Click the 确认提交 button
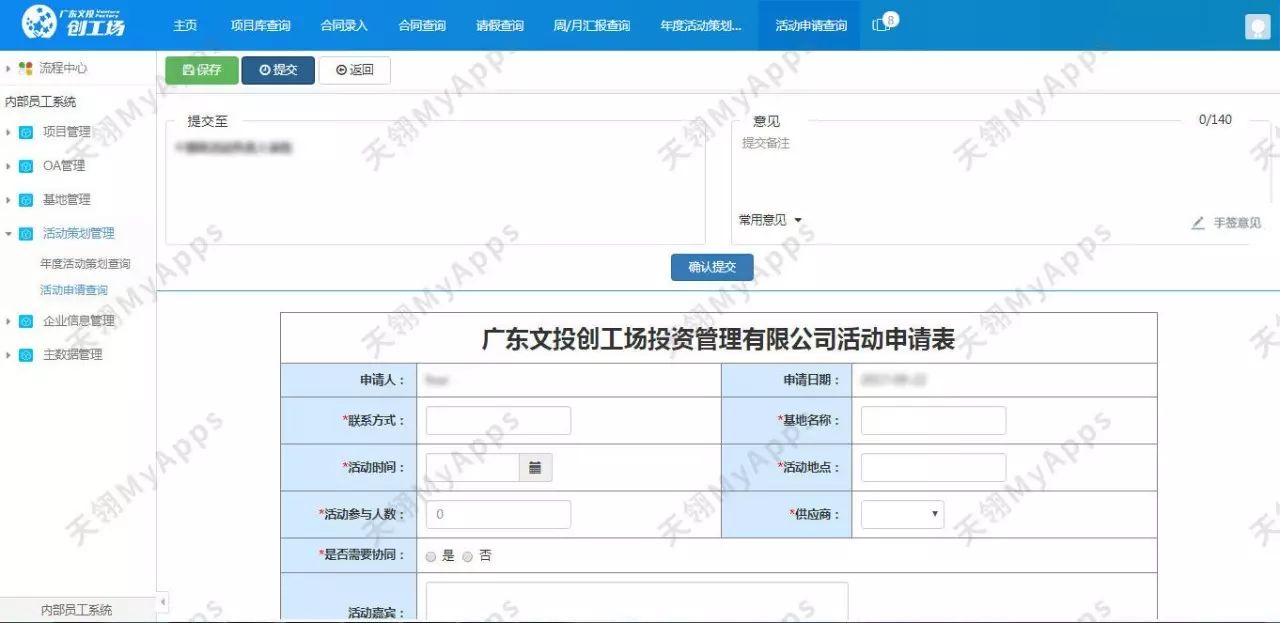This screenshot has width=1280, height=623. click(712, 267)
